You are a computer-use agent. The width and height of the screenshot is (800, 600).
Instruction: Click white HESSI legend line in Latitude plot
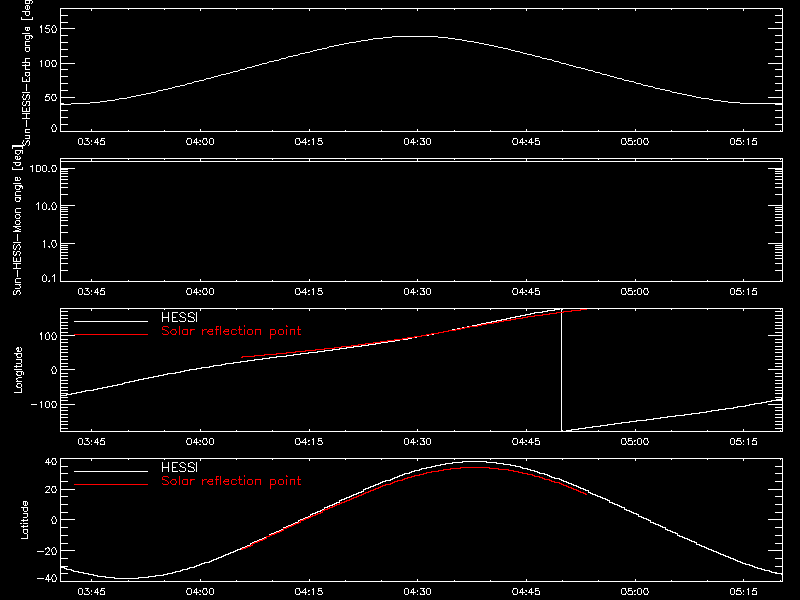tap(111, 471)
